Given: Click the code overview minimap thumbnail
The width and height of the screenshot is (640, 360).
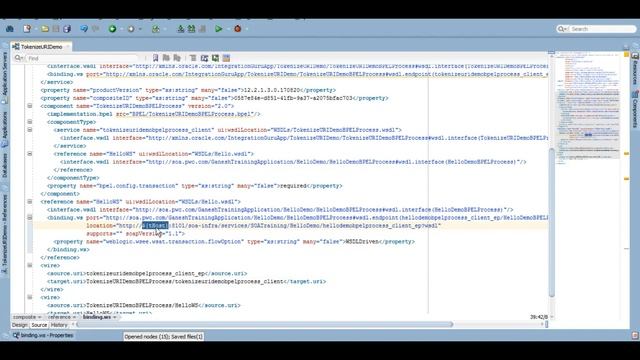Looking at the screenshot, I should 588,107.
